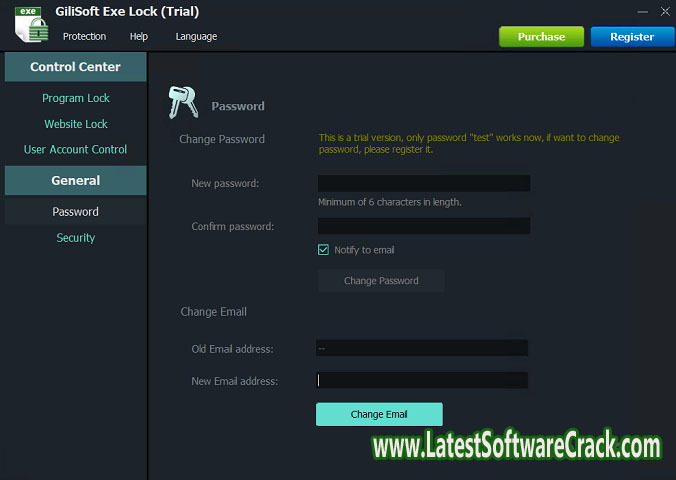Select the General section header

[x=75, y=180]
